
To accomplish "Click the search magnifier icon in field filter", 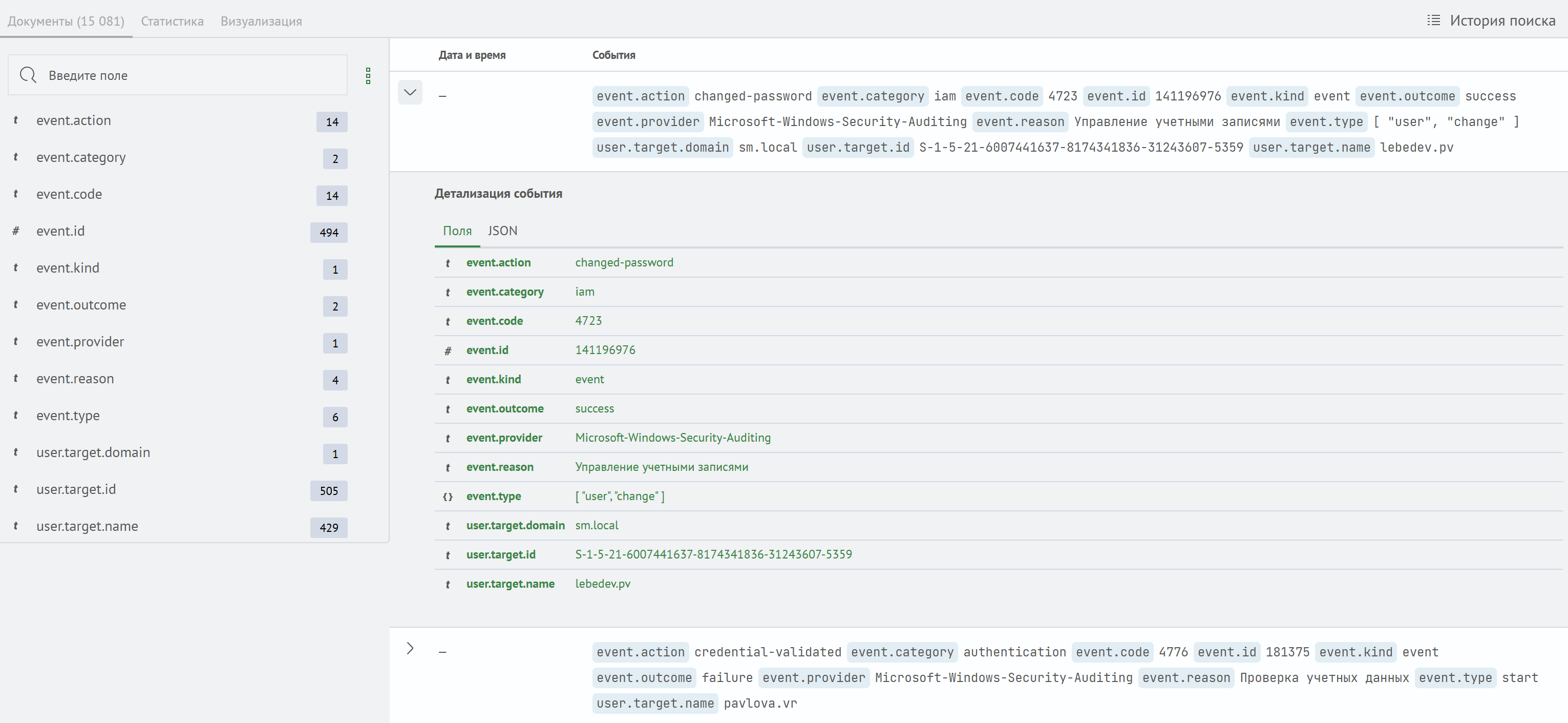I will 28,75.
